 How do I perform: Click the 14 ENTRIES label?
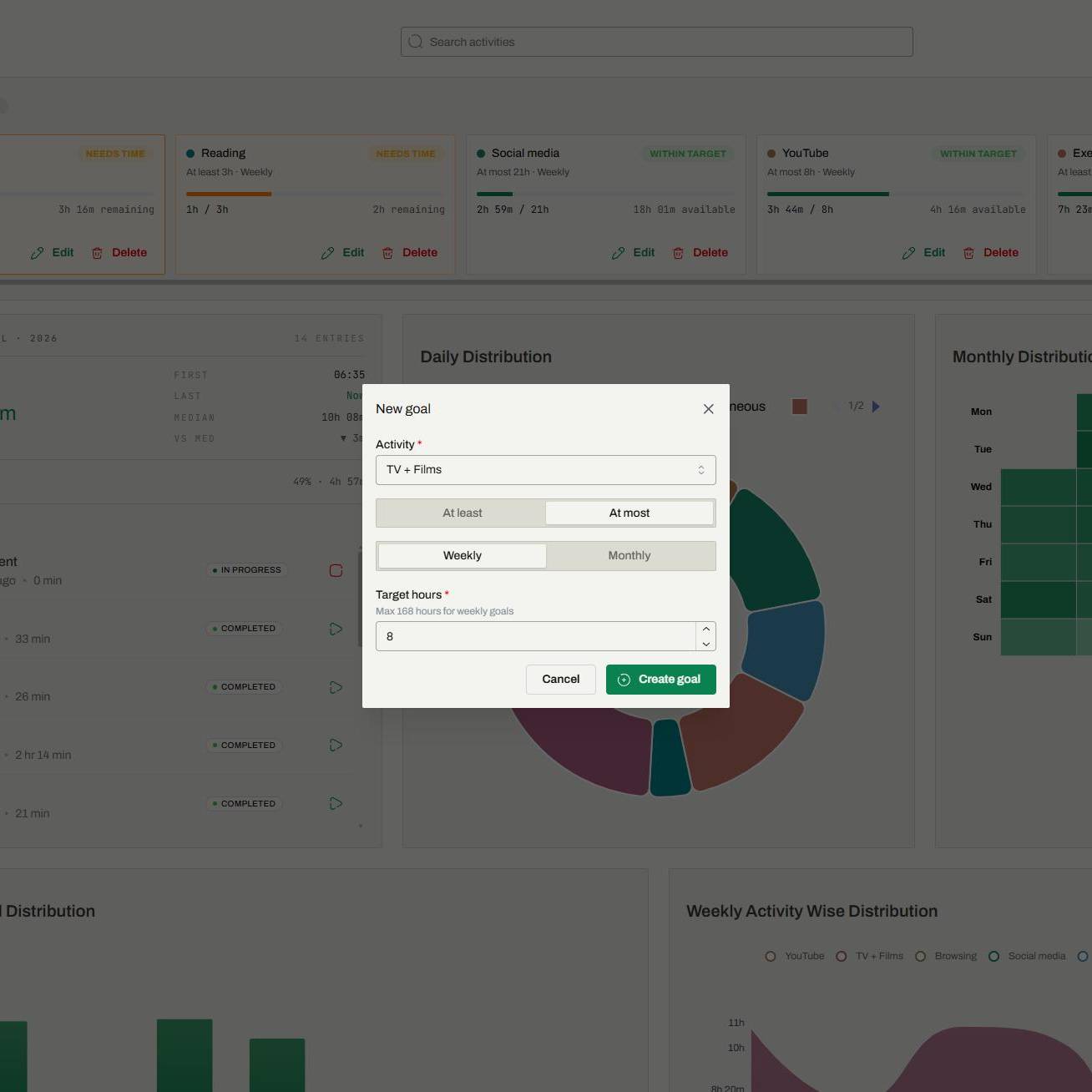(x=329, y=339)
